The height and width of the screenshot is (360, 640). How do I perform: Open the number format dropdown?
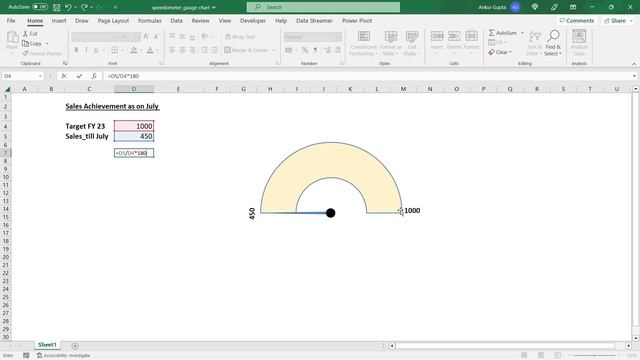pyautogui.click(x=339, y=37)
